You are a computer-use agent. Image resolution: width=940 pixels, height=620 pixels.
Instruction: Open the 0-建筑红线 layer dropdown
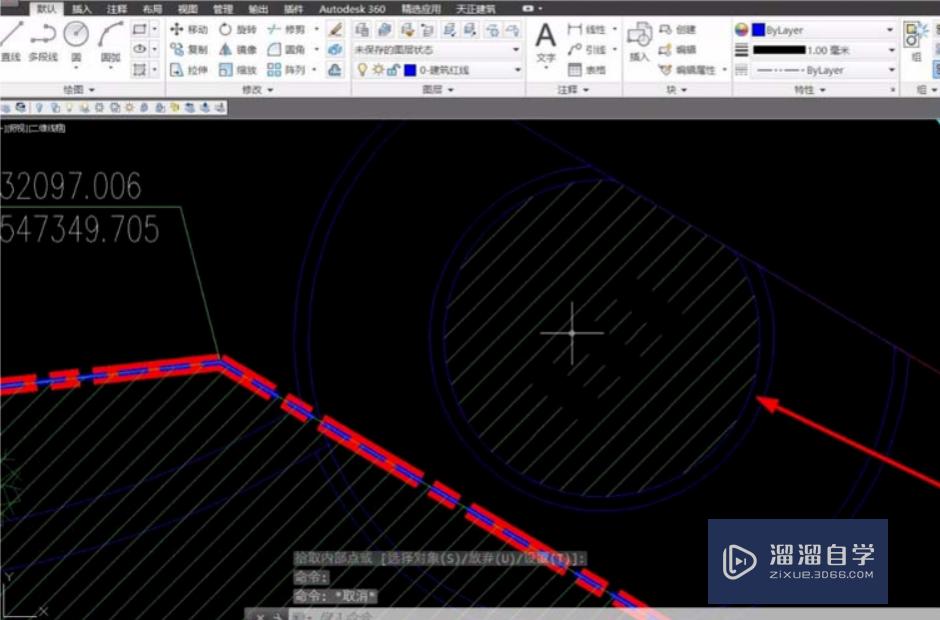coord(516,70)
